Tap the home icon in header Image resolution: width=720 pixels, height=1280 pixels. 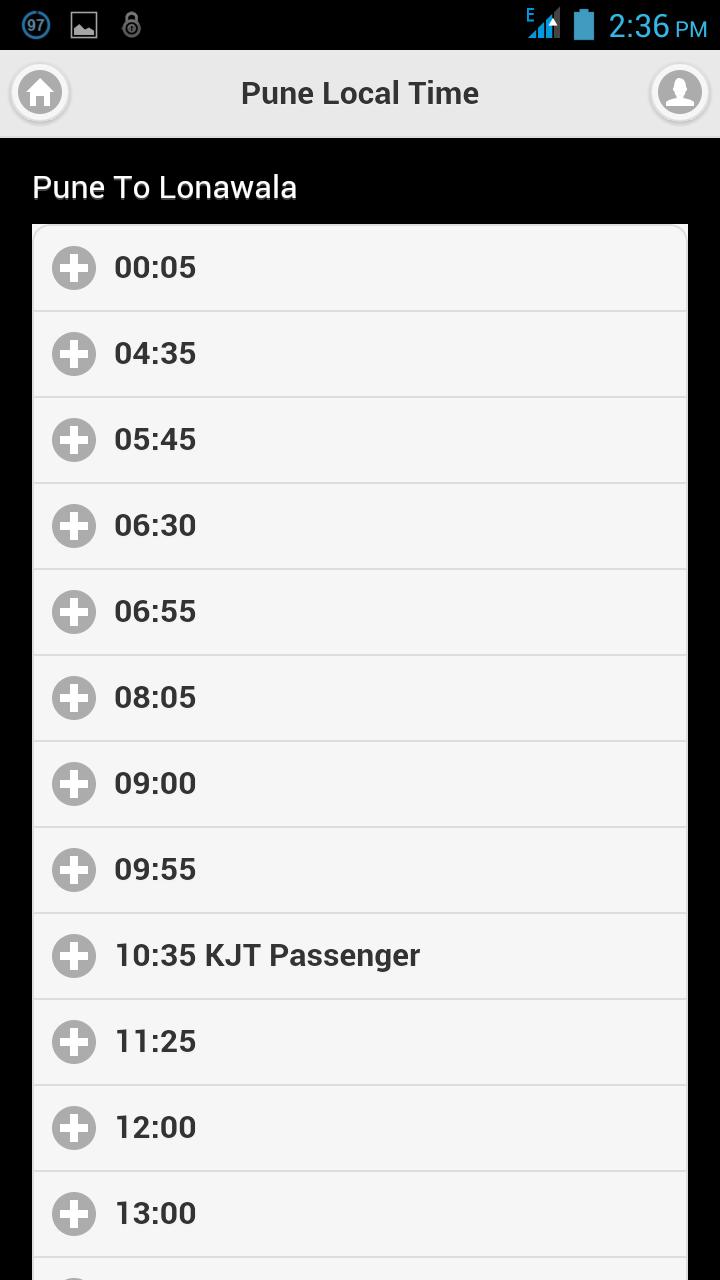[x=40, y=93]
